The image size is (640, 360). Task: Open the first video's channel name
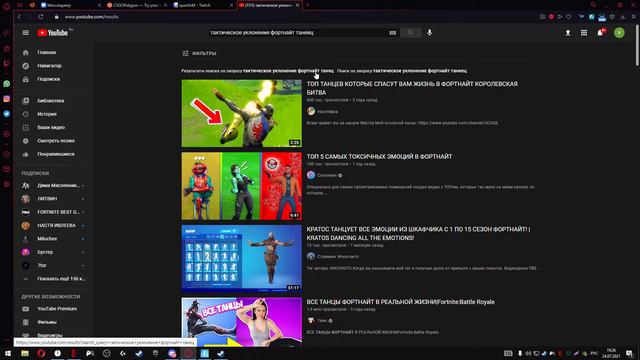point(328,111)
